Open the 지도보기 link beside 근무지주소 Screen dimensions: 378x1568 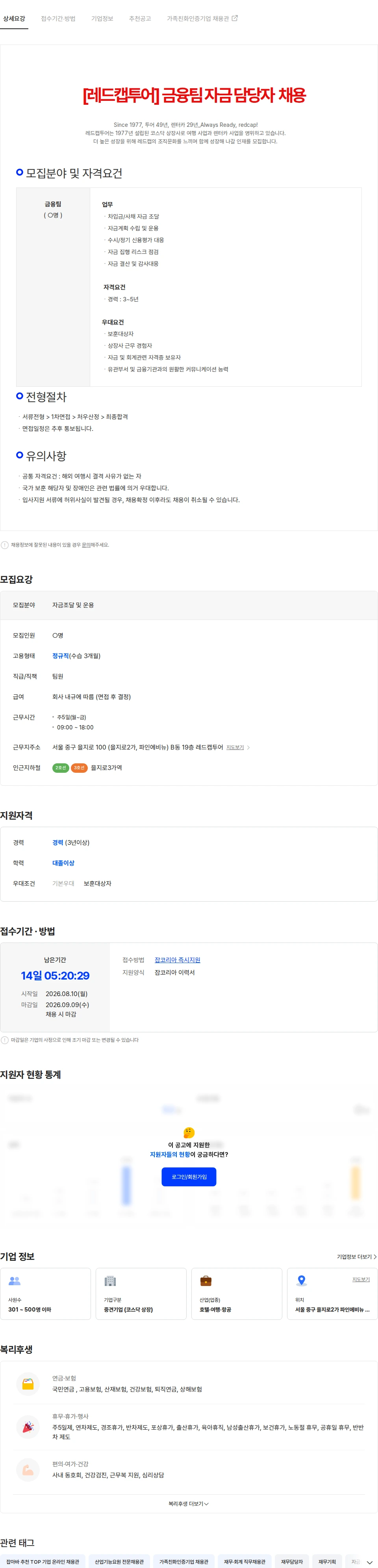(235, 748)
